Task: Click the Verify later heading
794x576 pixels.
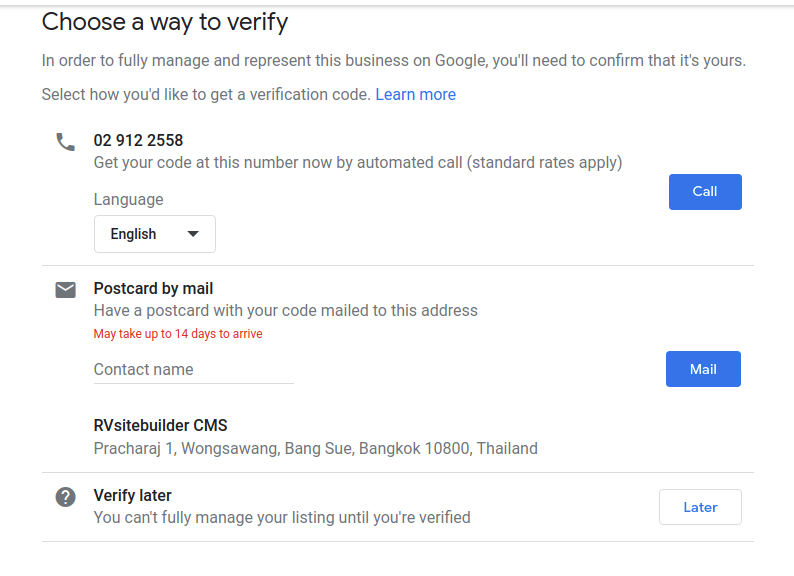Action: tap(133, 495)
